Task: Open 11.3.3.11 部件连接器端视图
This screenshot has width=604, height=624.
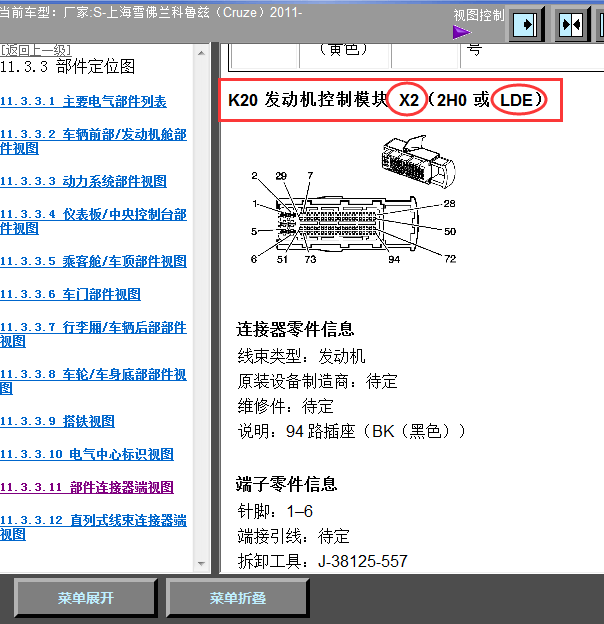Action: tap(87, 488)
